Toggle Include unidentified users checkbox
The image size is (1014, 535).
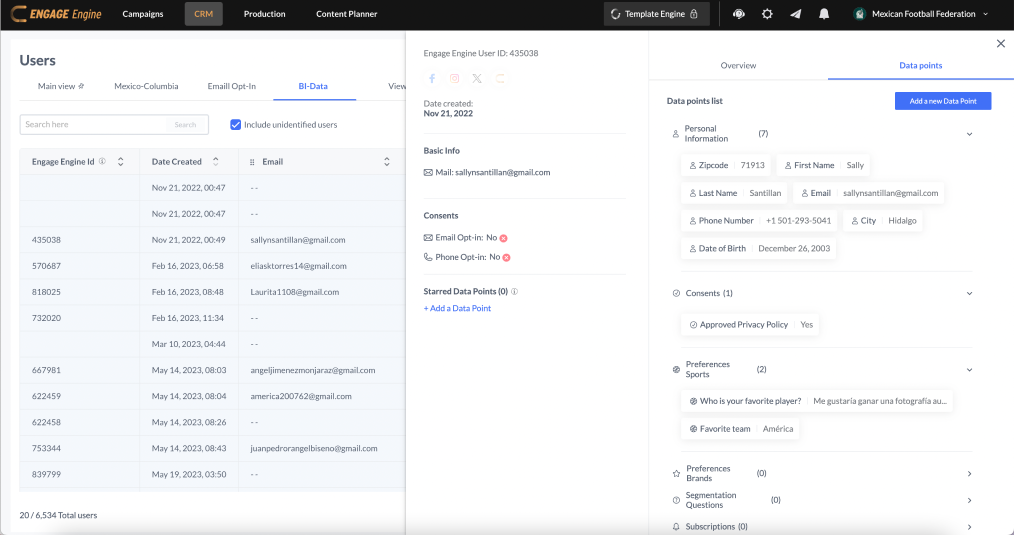[x=236, y=124]
